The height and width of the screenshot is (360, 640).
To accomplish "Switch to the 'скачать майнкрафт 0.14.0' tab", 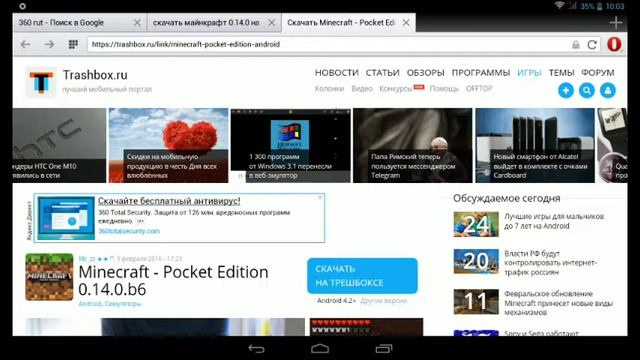I will click(214, 22).
